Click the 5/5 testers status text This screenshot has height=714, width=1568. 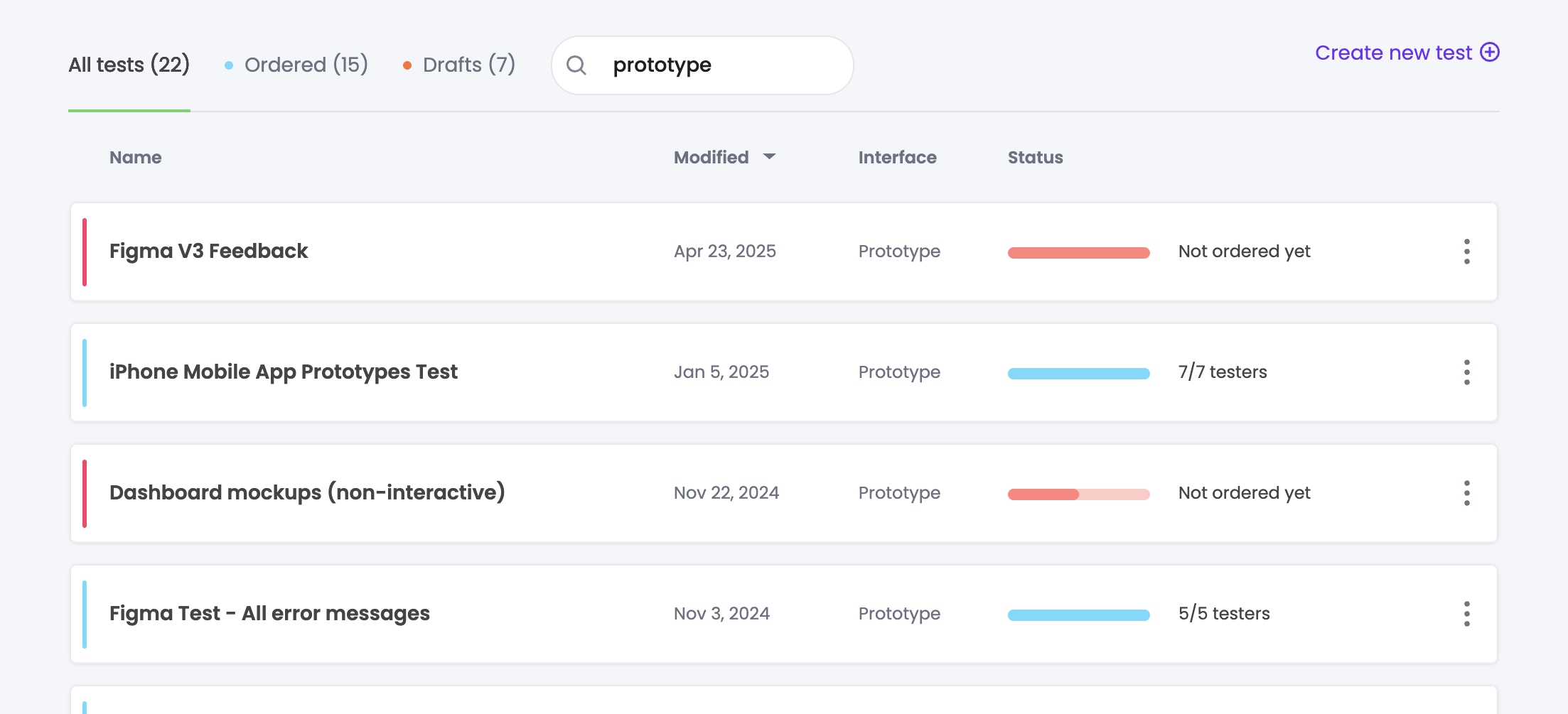[x=1224, y=614]
